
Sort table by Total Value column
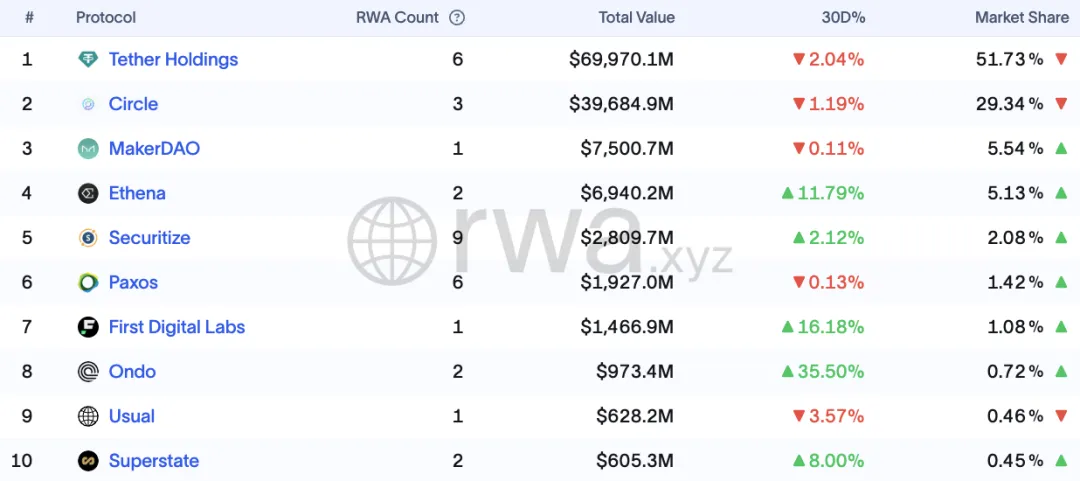[636, 17]
